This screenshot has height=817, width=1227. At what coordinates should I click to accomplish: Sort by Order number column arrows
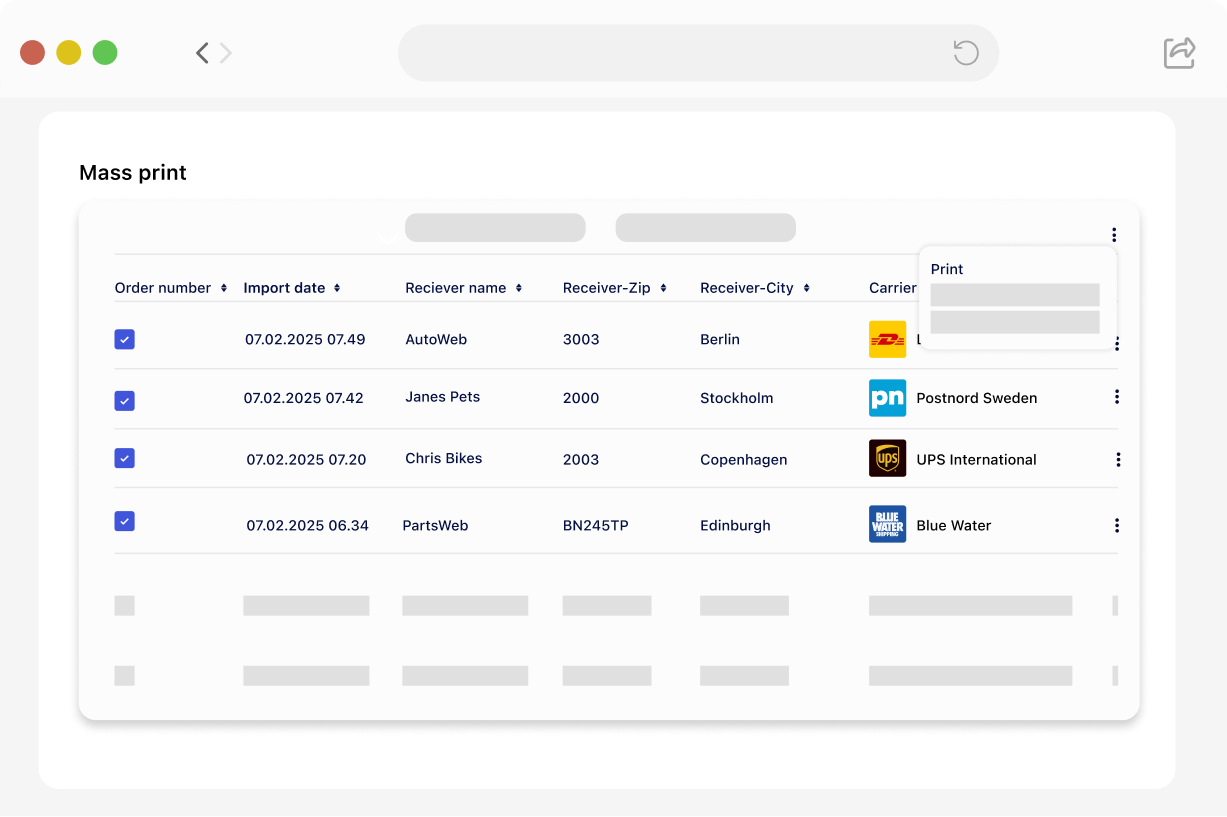(223, 289)
